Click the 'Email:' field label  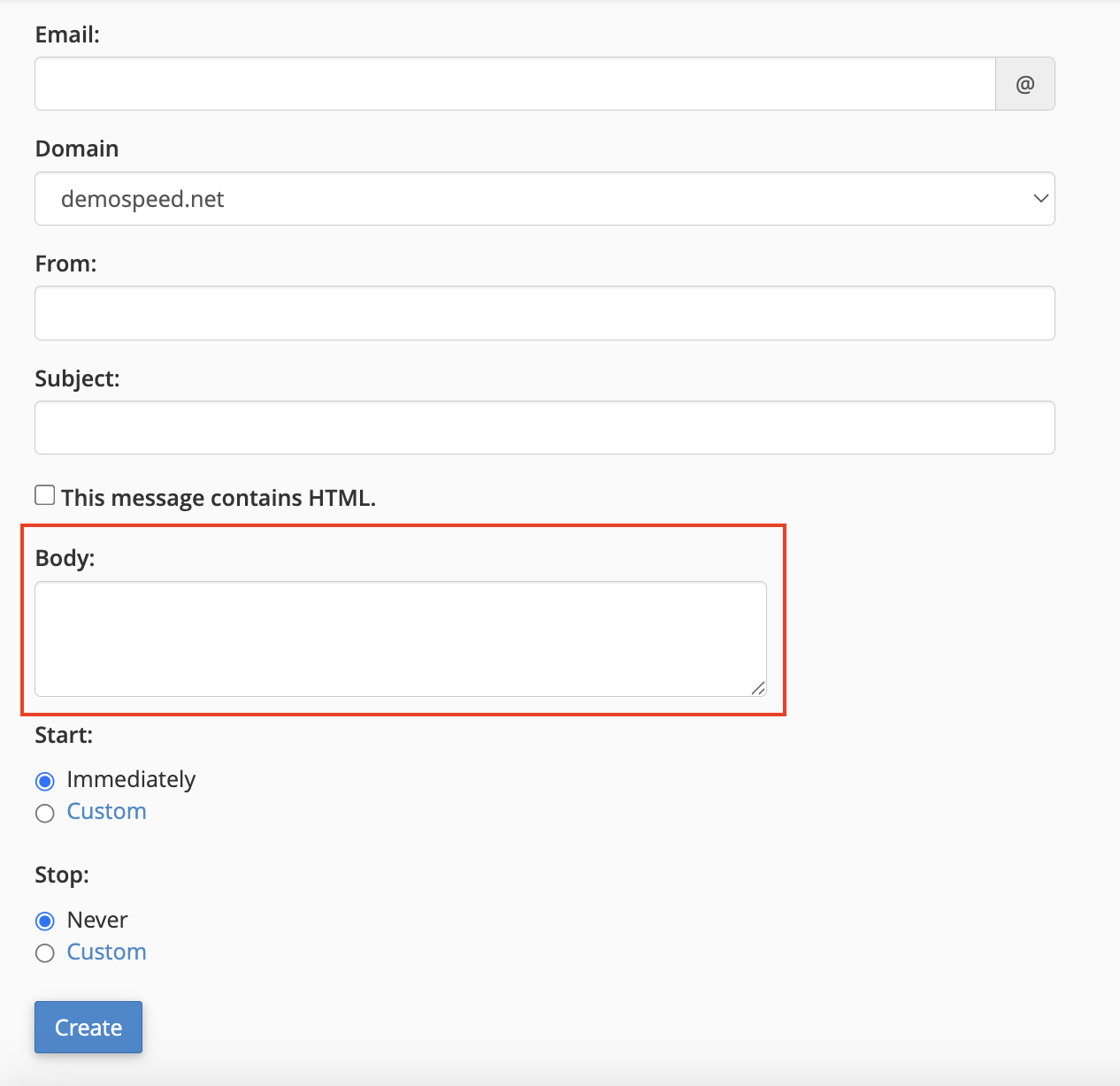(x=67, y=34)
